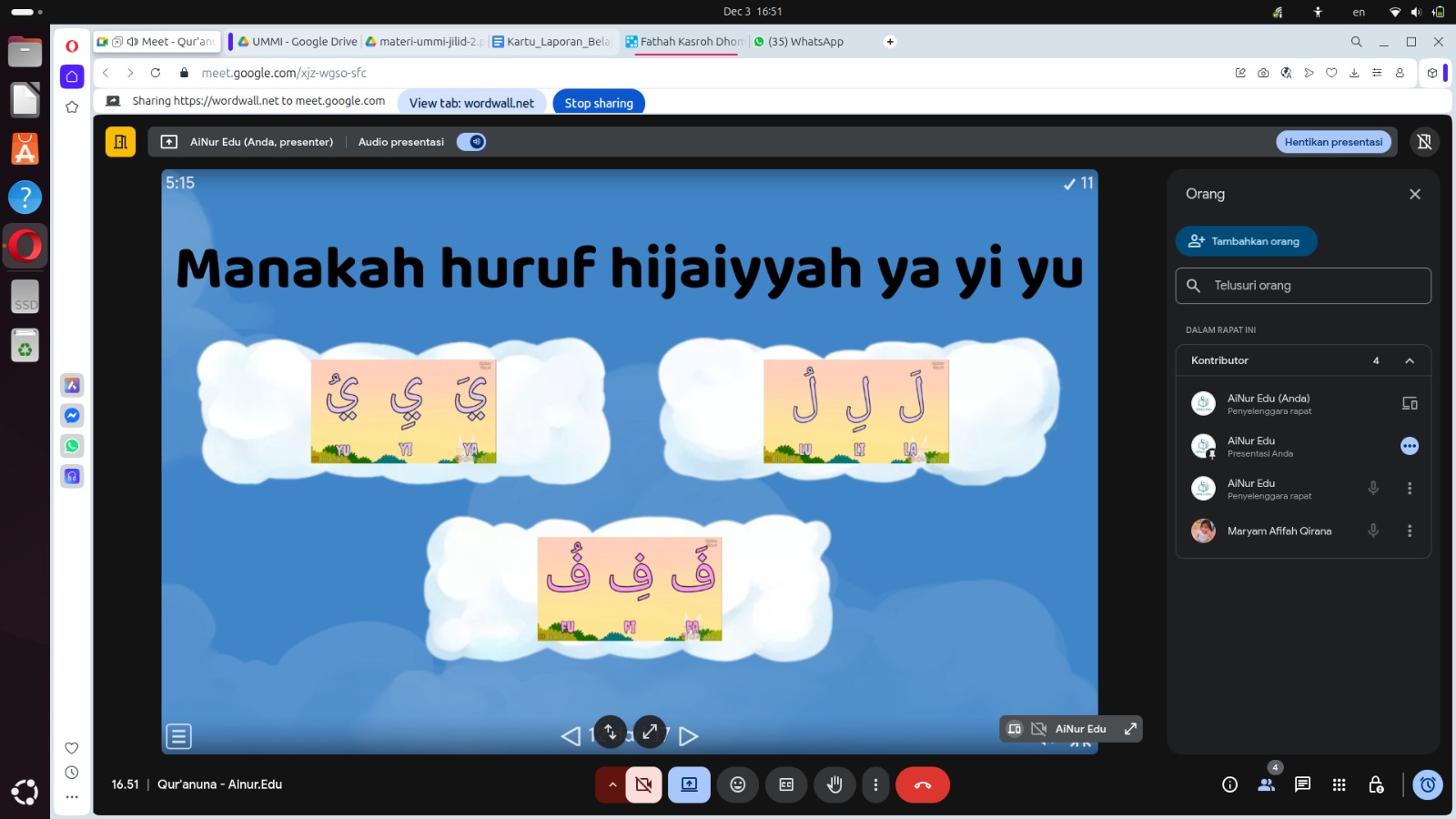Switch to the UMMI - Google Drive tab
This screenshot has width=1456, height=819.
click(x=298, y=42)
